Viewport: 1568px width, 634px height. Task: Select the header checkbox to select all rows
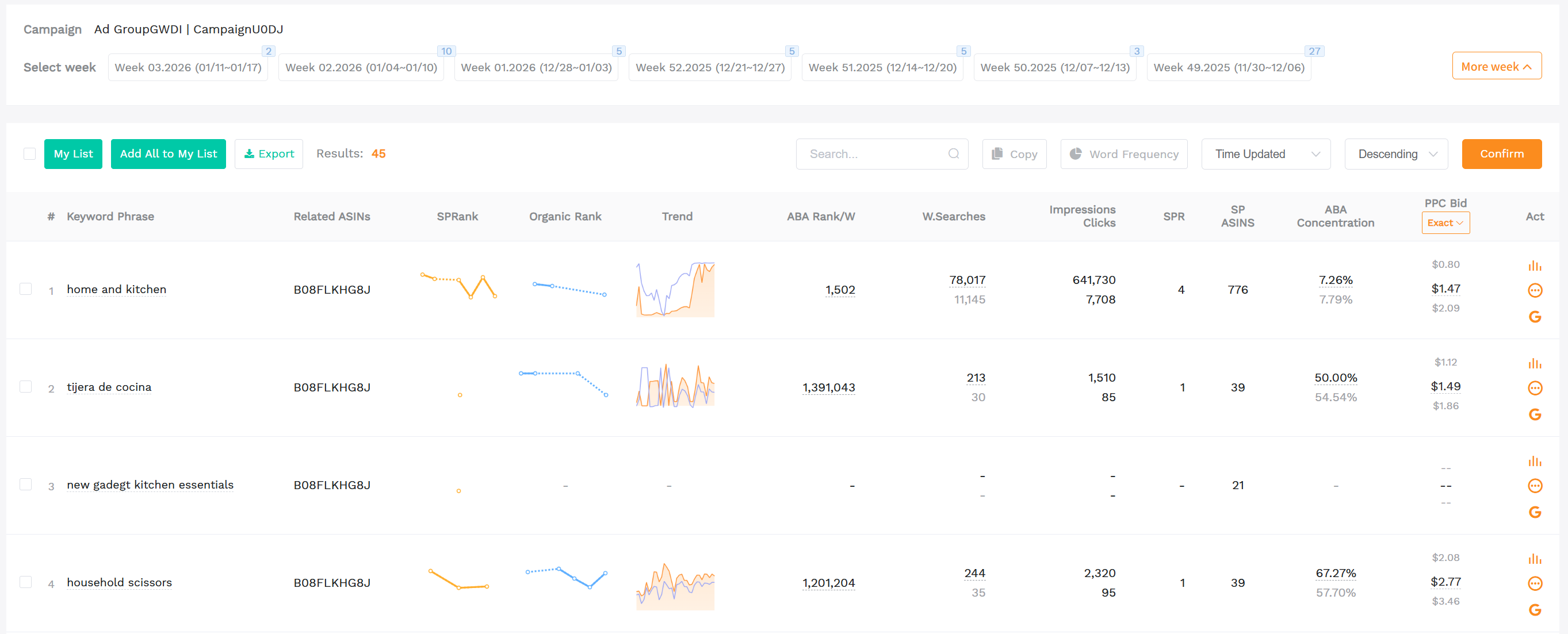coord(29,154)
